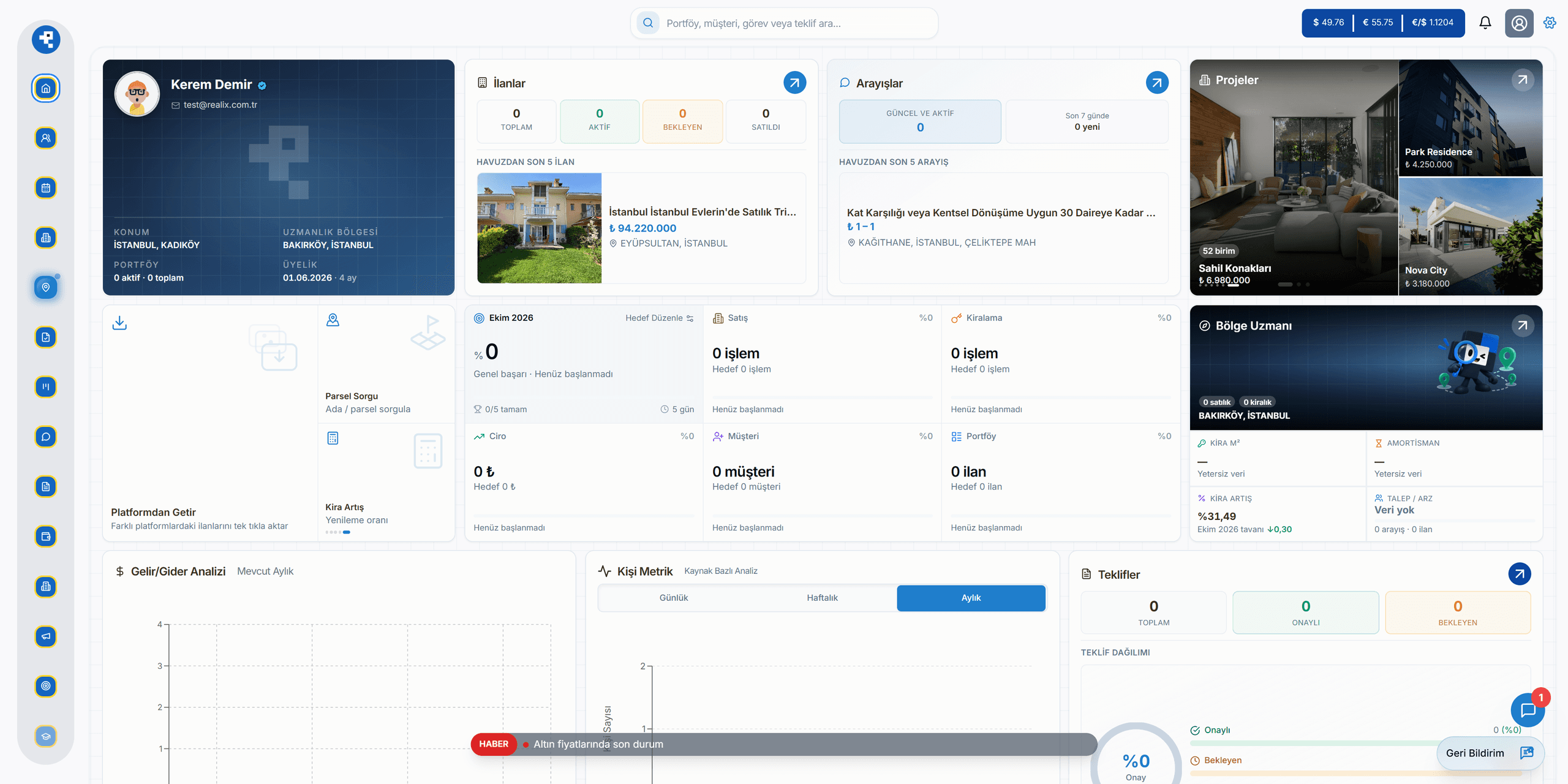Open the chat bubble sidebar icon
The width and height of the screenshot is (1568, 784).
tap(46, 437)
